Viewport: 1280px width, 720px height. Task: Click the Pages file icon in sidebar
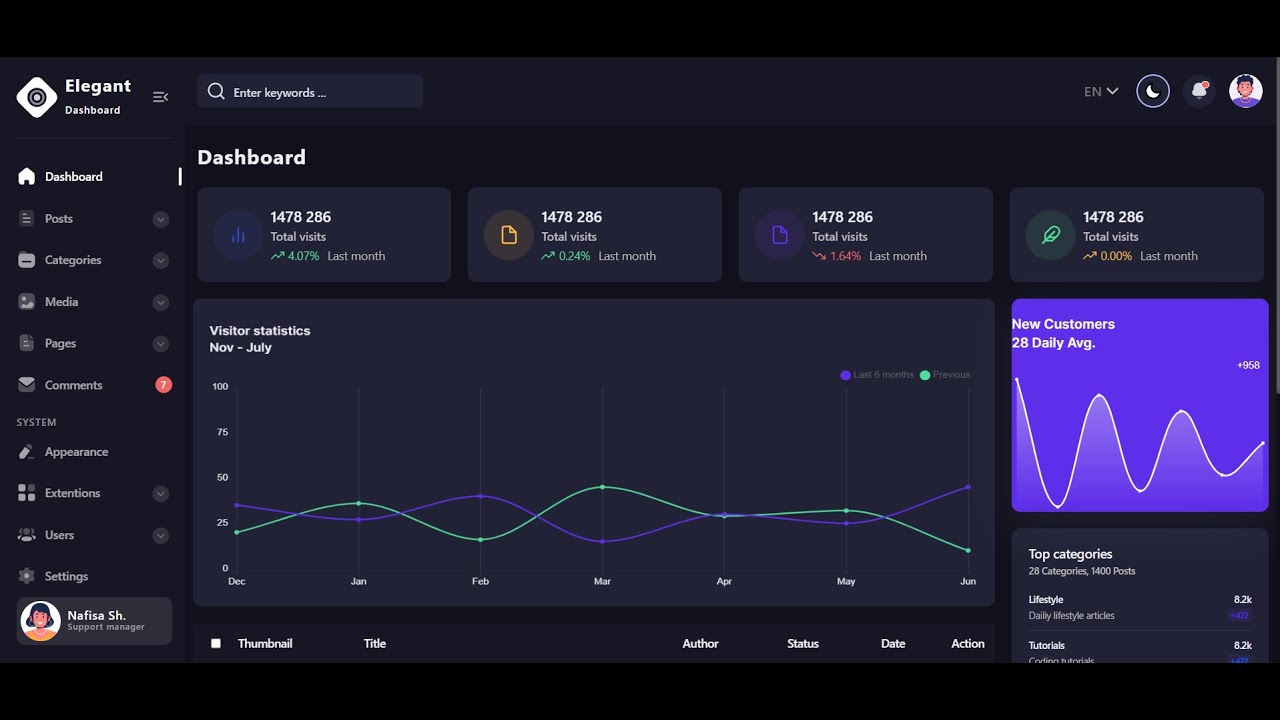(27, 343)
